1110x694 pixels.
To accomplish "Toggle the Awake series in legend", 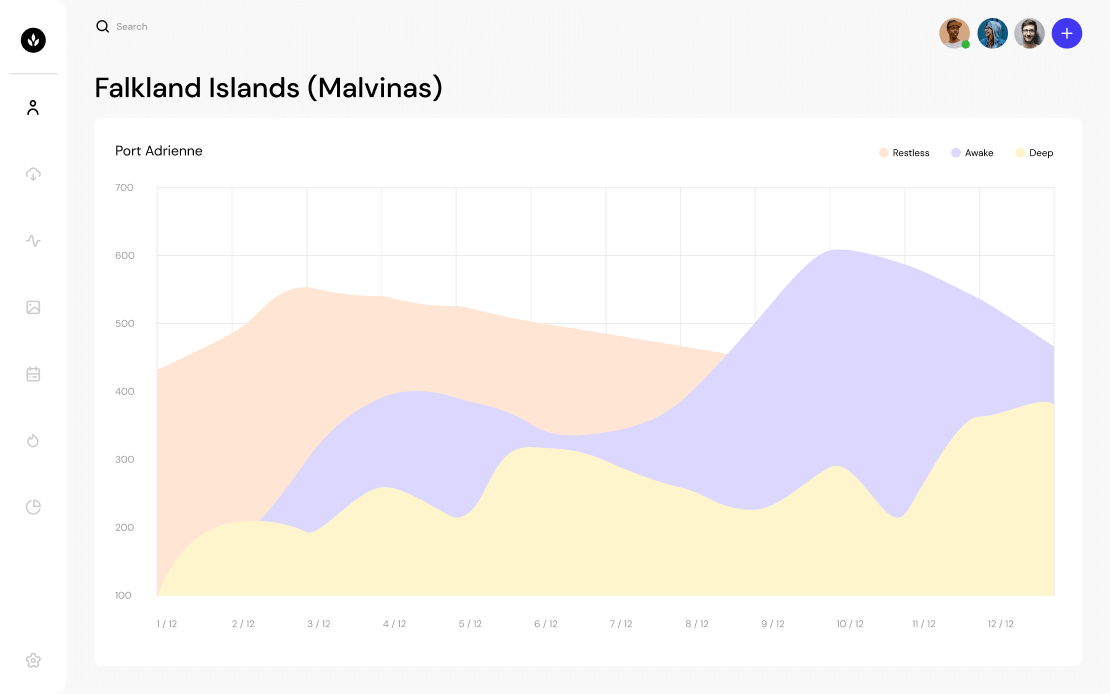I will coord(972,153).
